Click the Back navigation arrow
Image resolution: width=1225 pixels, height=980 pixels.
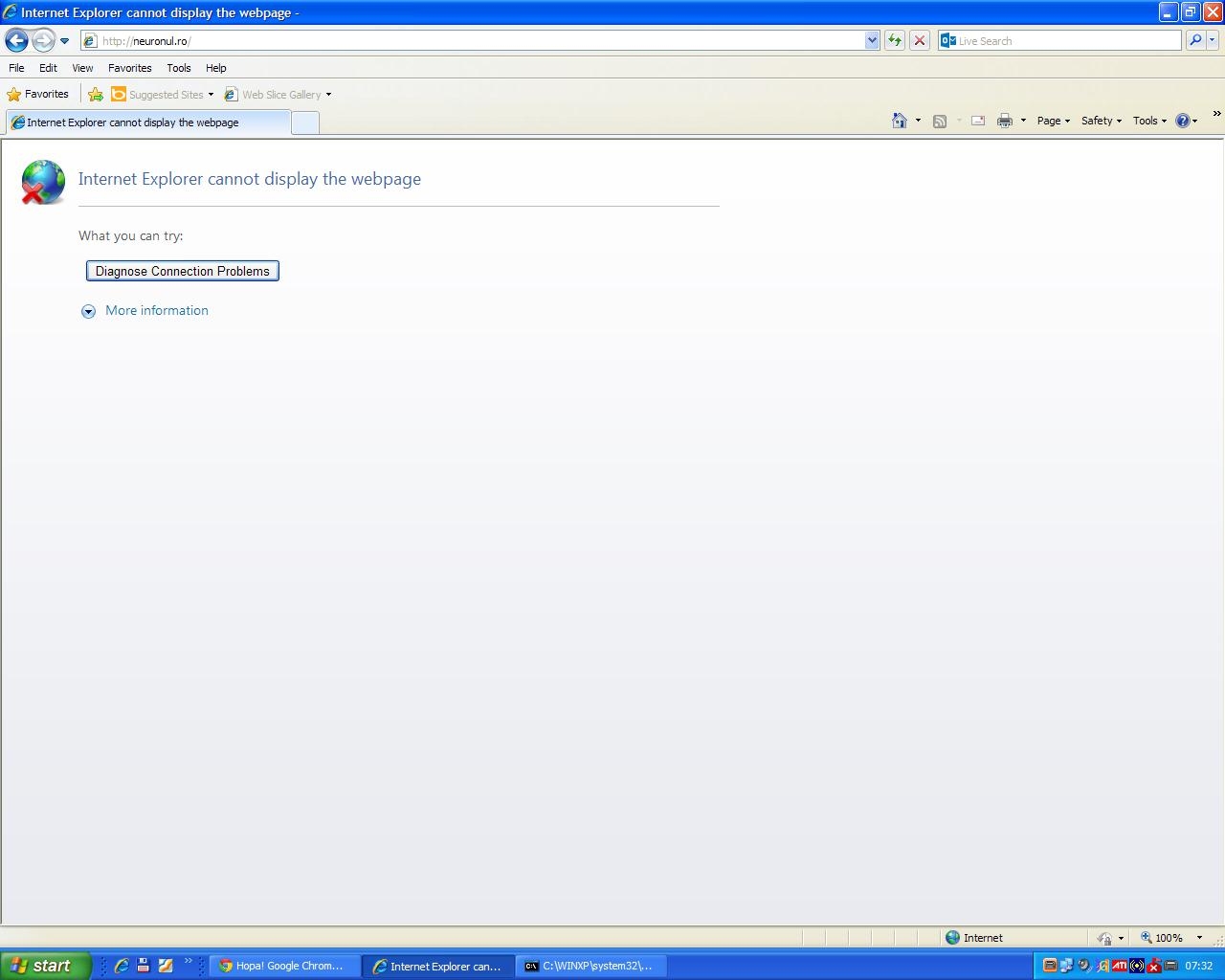(x=16, y=40)
